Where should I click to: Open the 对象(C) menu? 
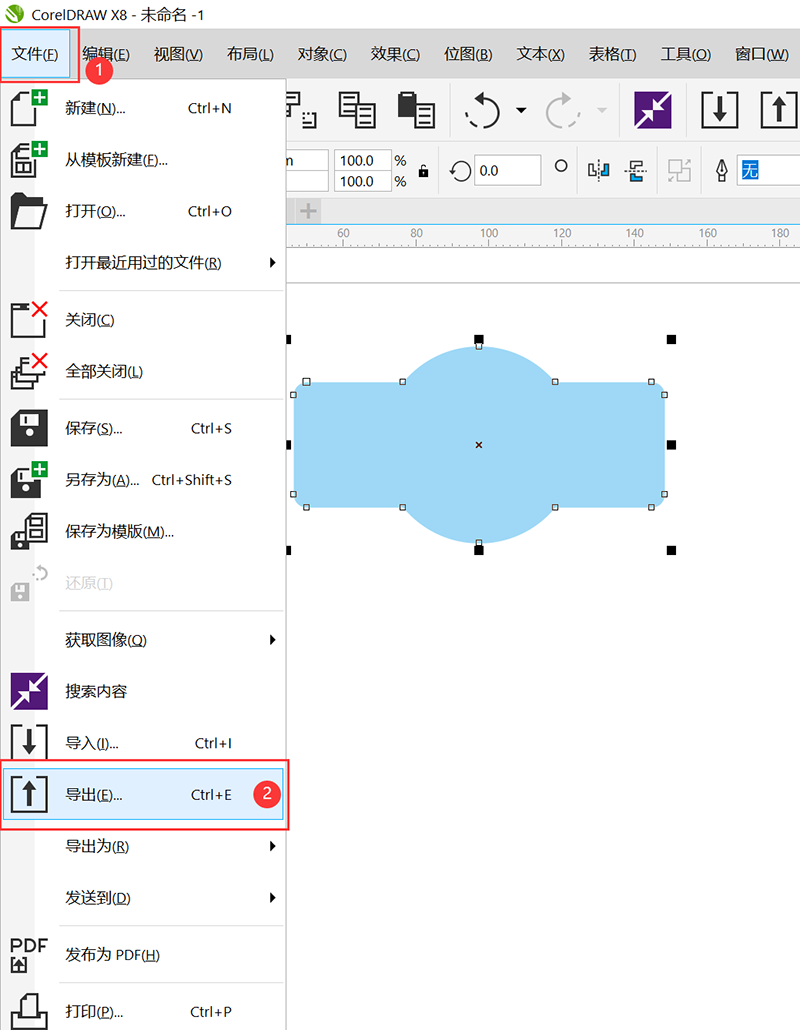pyautogui.click(x=322, y=54)
